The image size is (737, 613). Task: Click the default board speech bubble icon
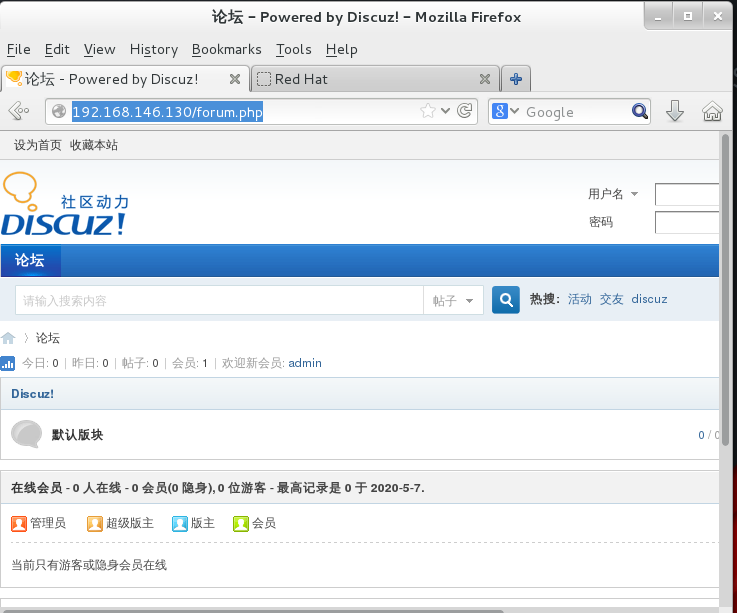[26, 433]
